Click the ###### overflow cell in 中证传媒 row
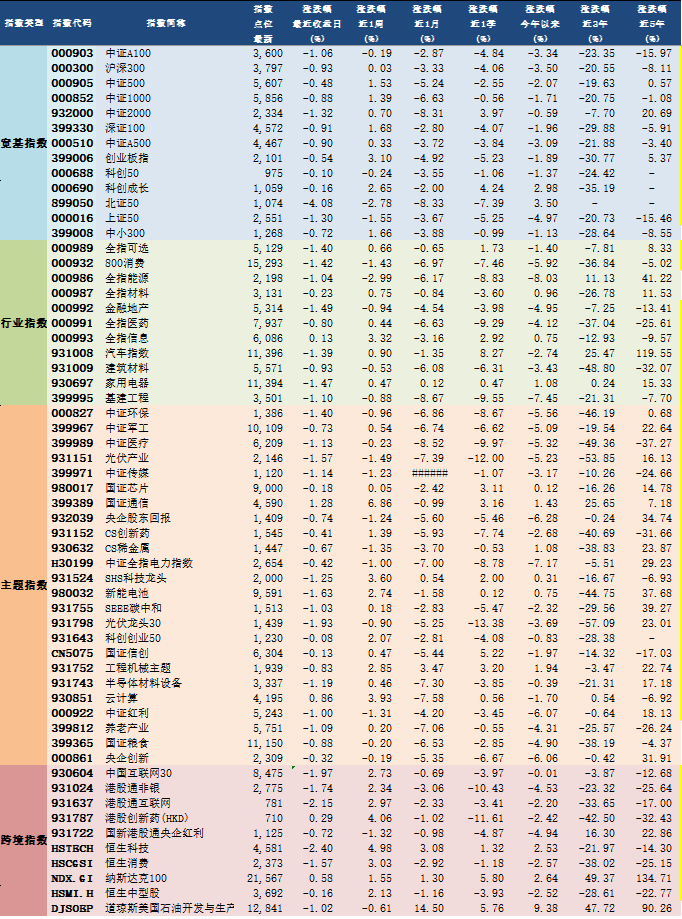Image resolution: width=682 pixels, height=919 pixels. click(429, 473)
